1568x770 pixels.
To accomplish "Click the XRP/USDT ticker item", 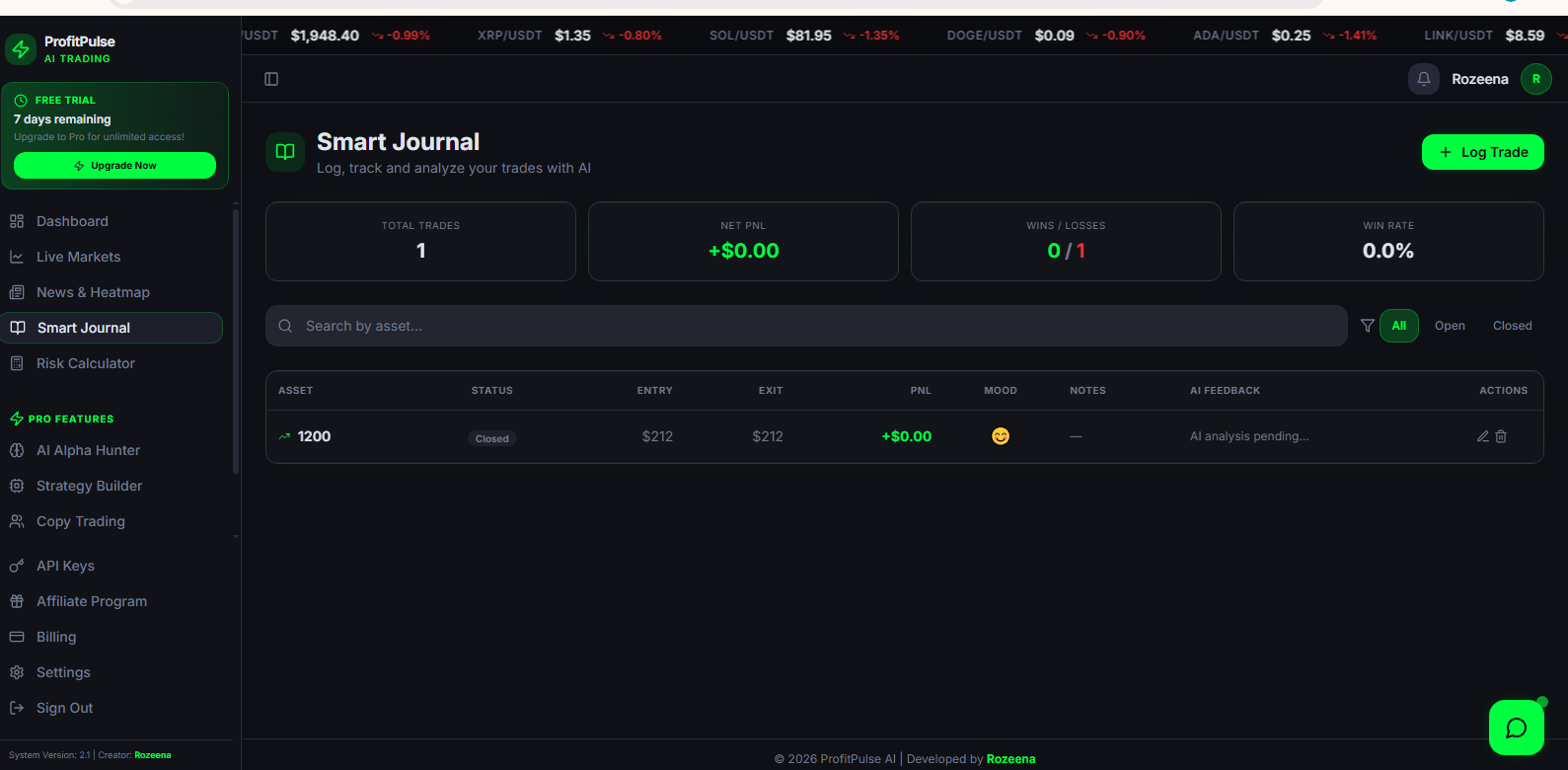I will pyautogui.click(x=569, y=36).
